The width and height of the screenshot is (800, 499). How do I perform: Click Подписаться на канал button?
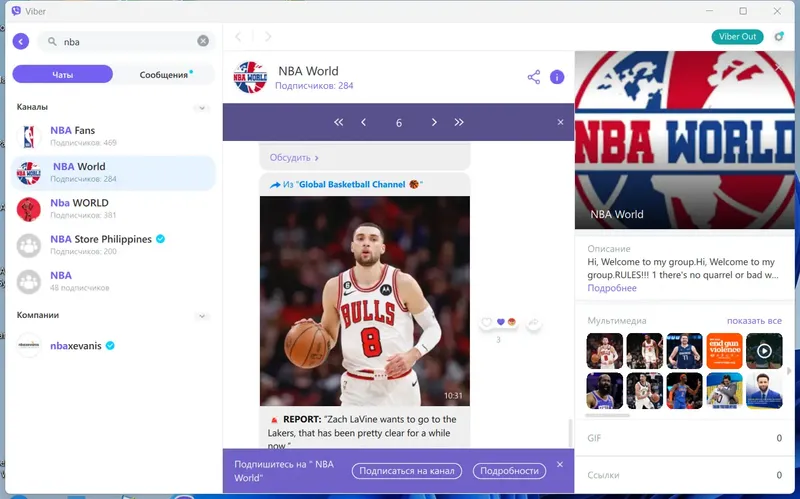(x=407, y=471)
